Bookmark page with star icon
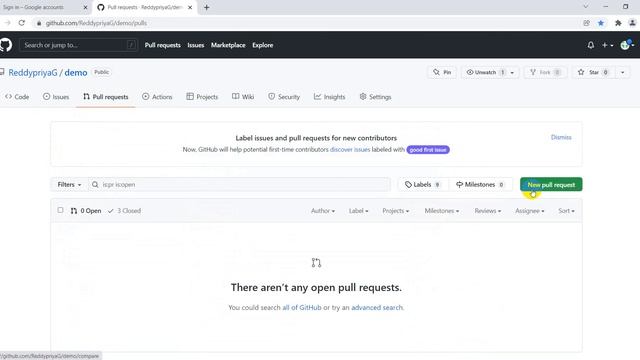 [601, 23]
